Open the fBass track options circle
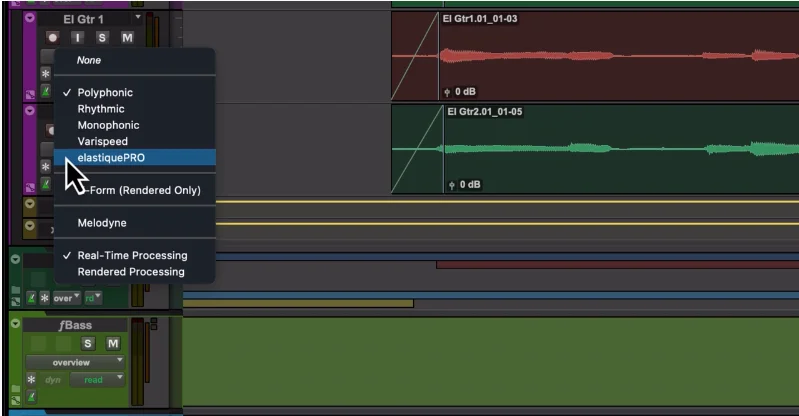Screen dimensions: 799x416 pos(15,324)
